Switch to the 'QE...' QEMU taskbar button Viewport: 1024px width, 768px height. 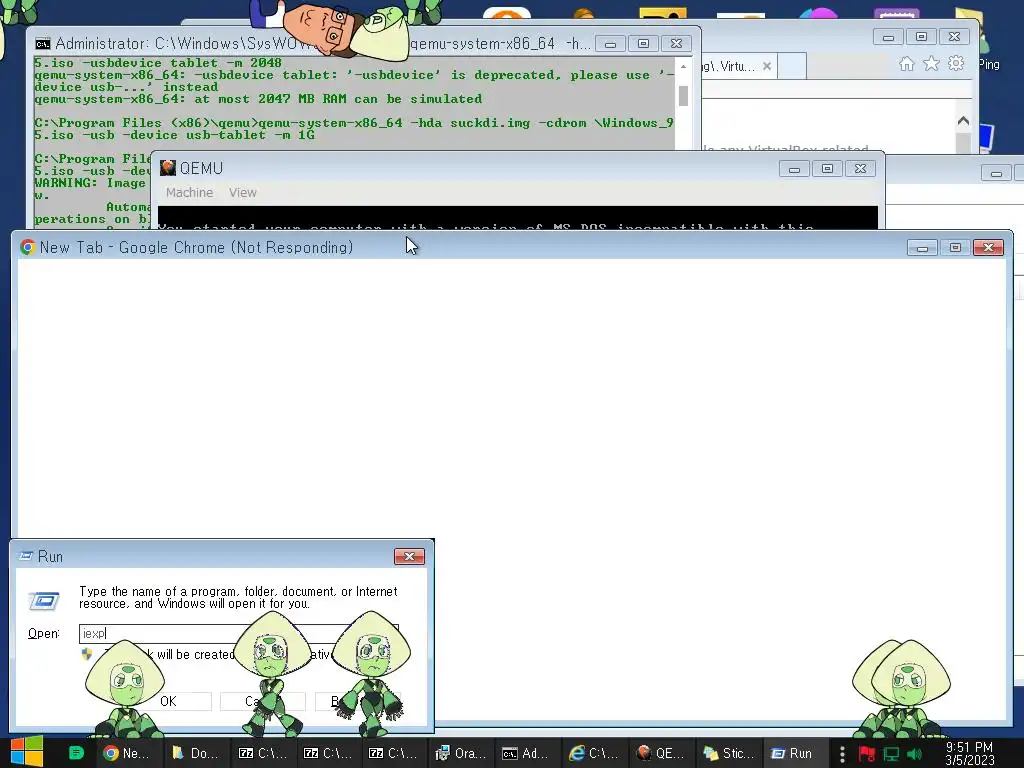pos(660,753)
